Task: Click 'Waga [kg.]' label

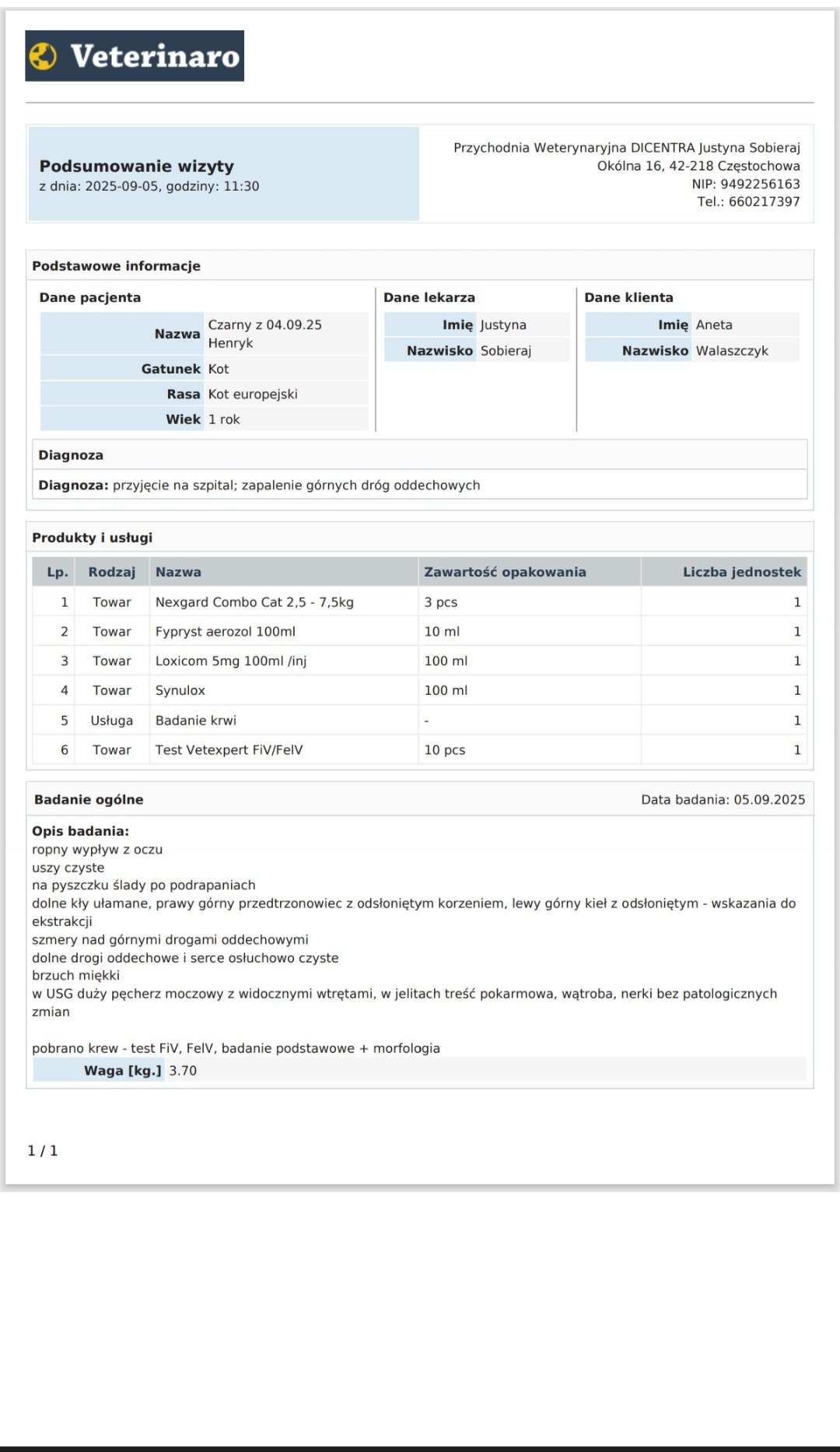Action: tap(123, 1071)
